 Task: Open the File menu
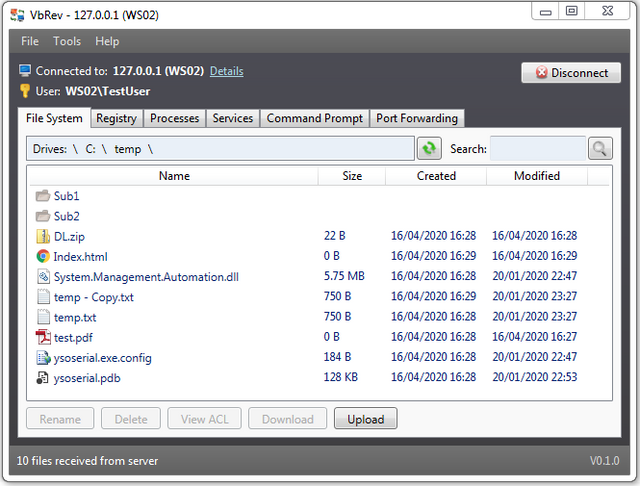coord(30,41)
